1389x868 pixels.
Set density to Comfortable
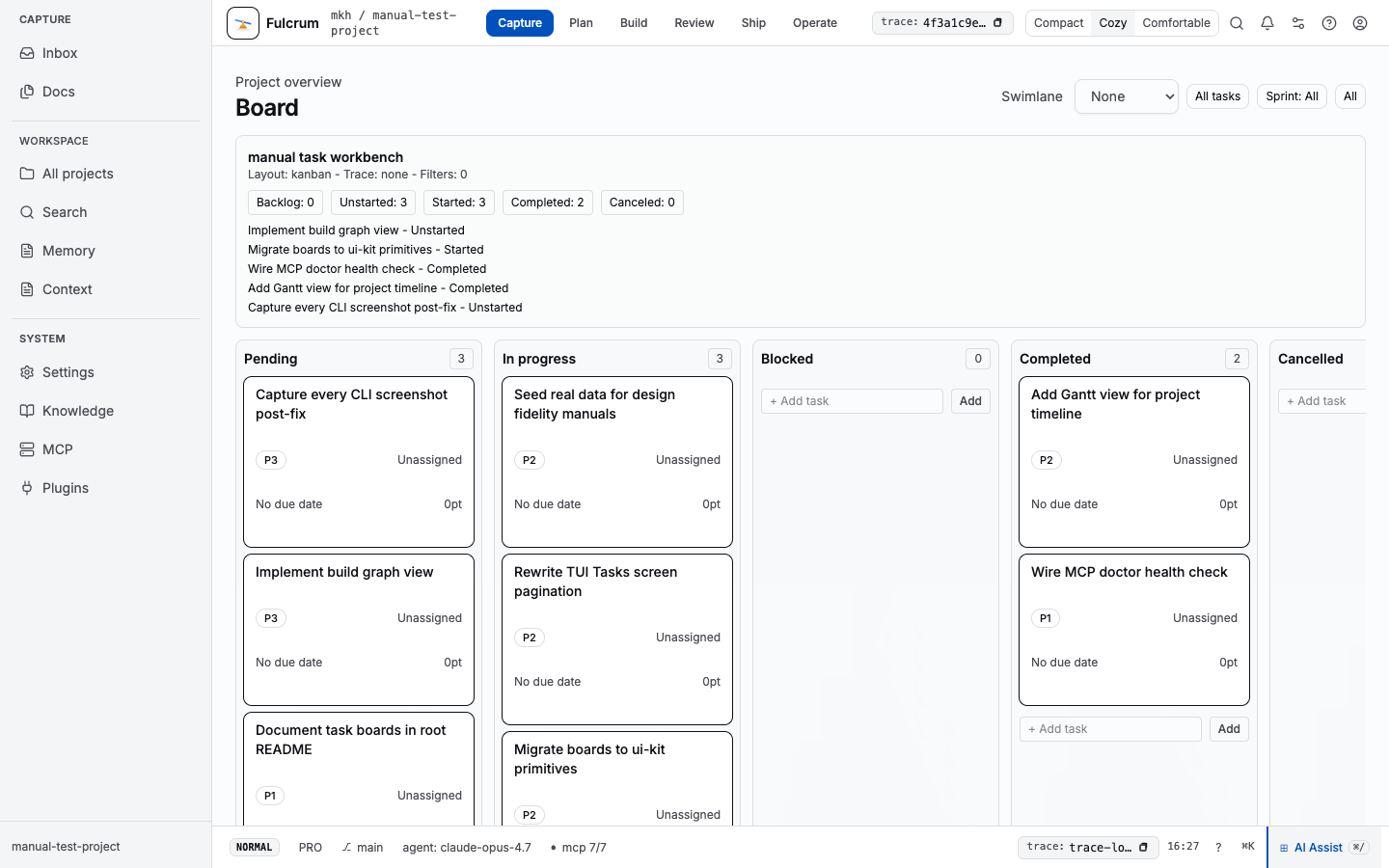(1176, 23)
